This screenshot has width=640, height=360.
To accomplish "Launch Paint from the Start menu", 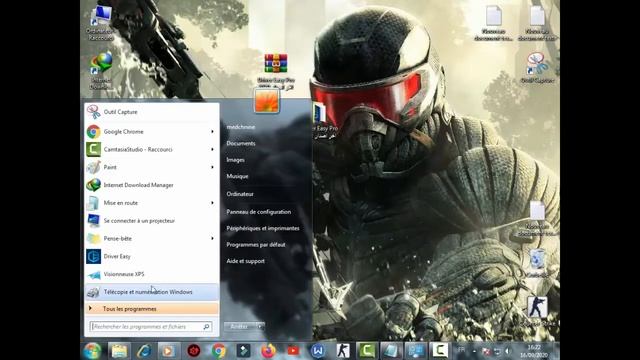I will (151, 167).
